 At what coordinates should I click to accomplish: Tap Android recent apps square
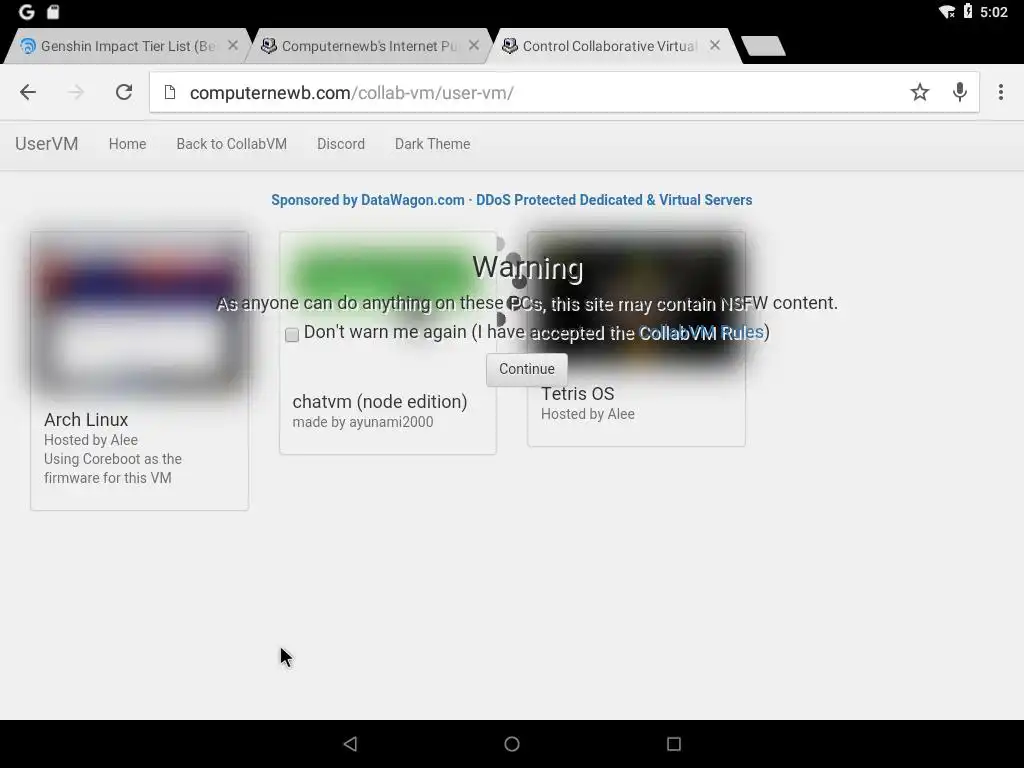(x=673, y=744)
